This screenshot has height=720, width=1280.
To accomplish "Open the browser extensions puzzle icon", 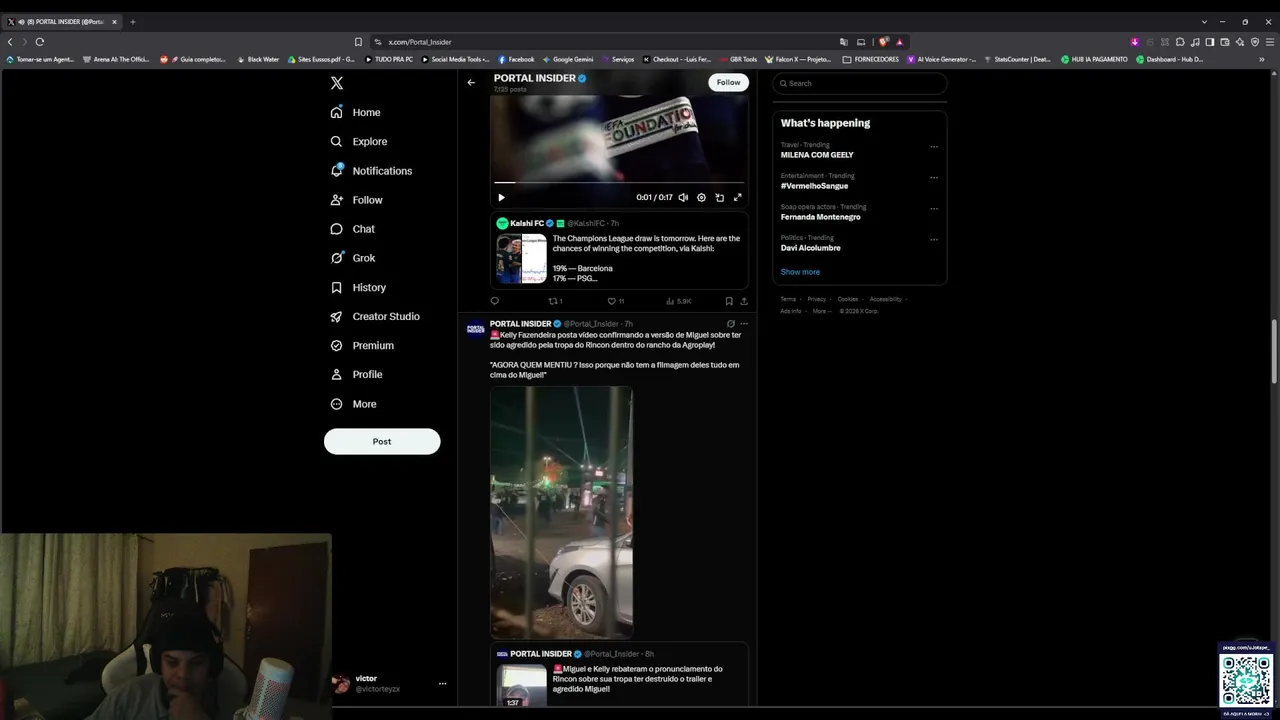I will [1180, 42].
